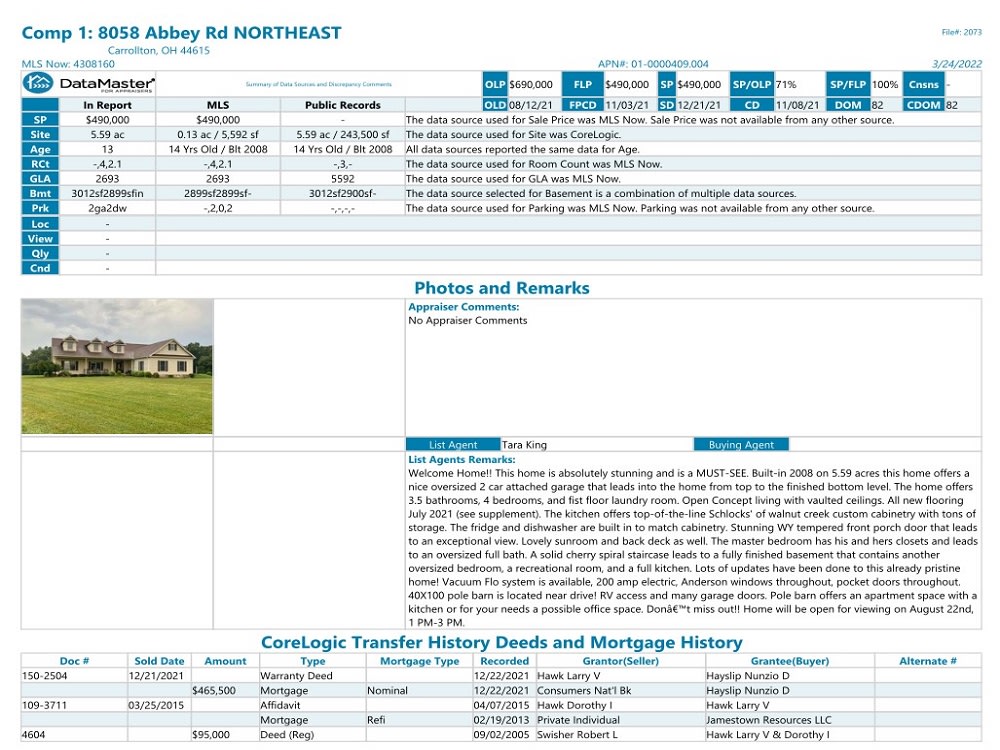Click the 'Comp 1: 8058 Abbey Rd NORTHEAST' heading
Viewport: 1000px width, 750px height.
coord(182,33)
